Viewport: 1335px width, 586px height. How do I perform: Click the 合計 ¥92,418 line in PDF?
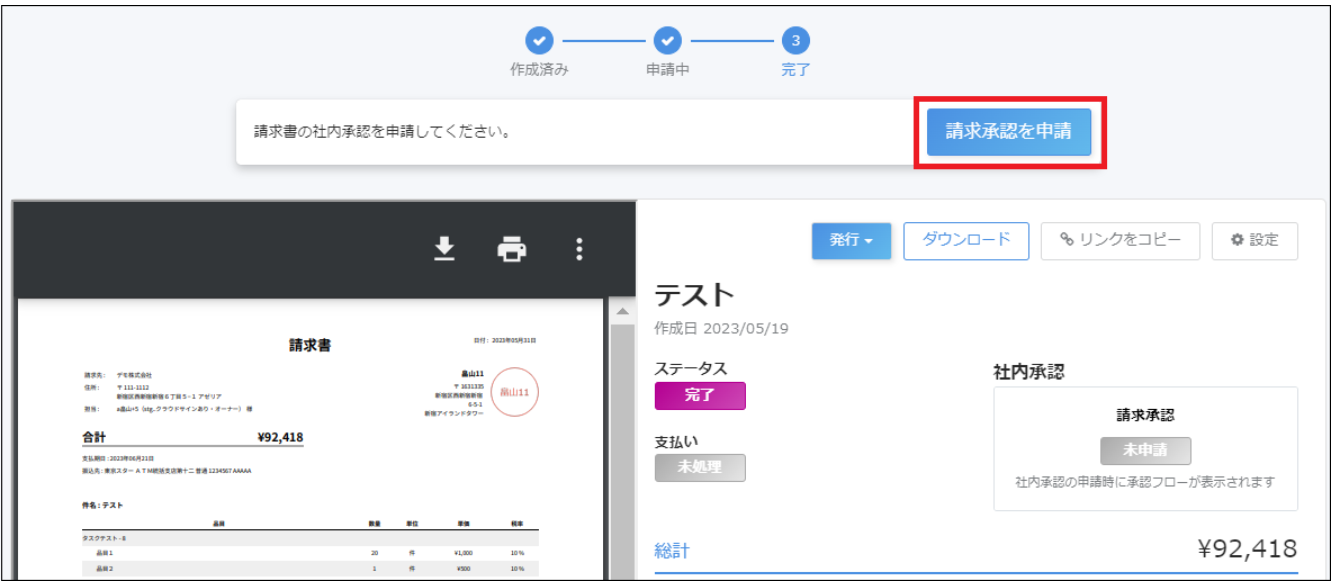(x=193, y=438)
